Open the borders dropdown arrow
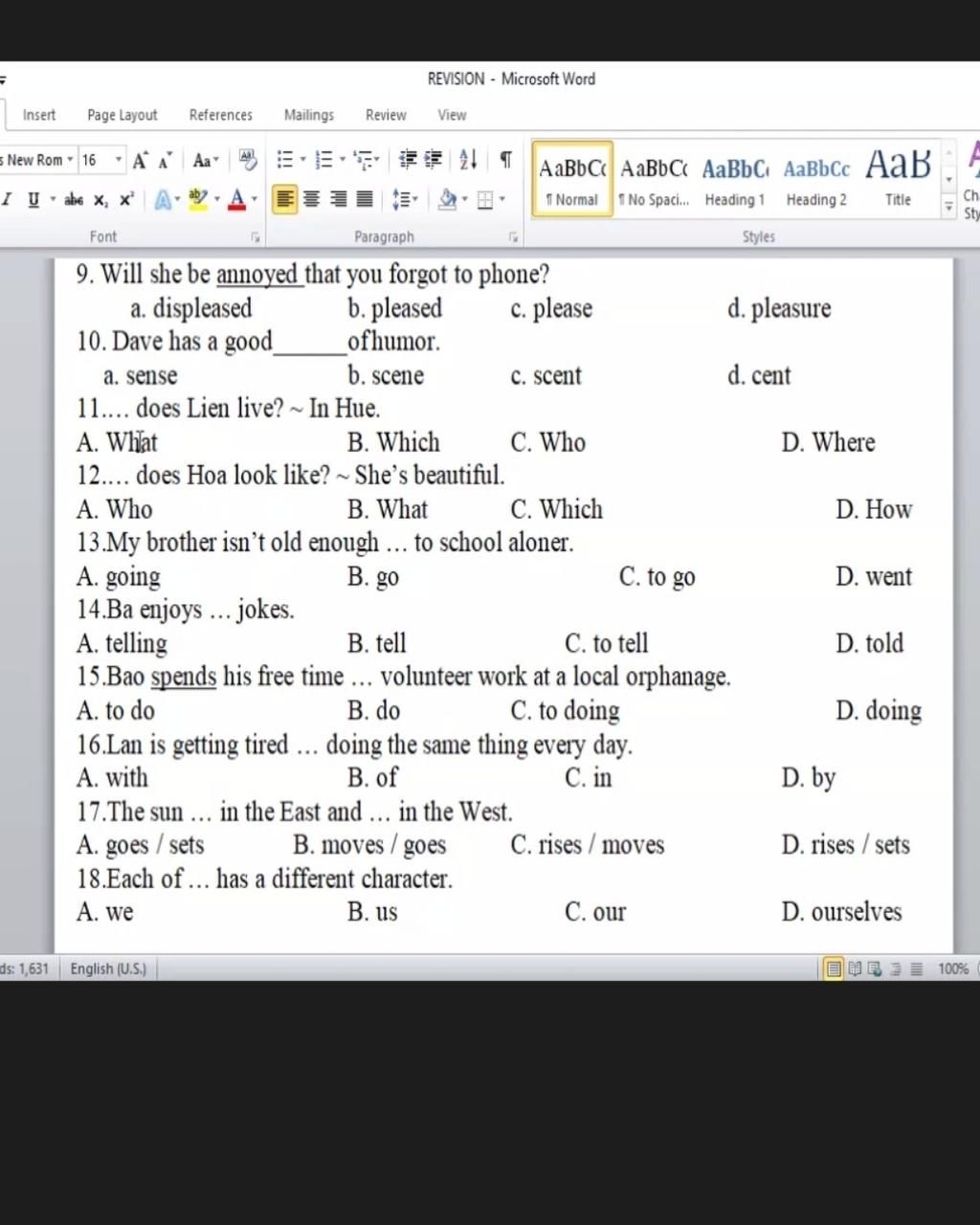The image size is (980, 1225). click(502, 200)
